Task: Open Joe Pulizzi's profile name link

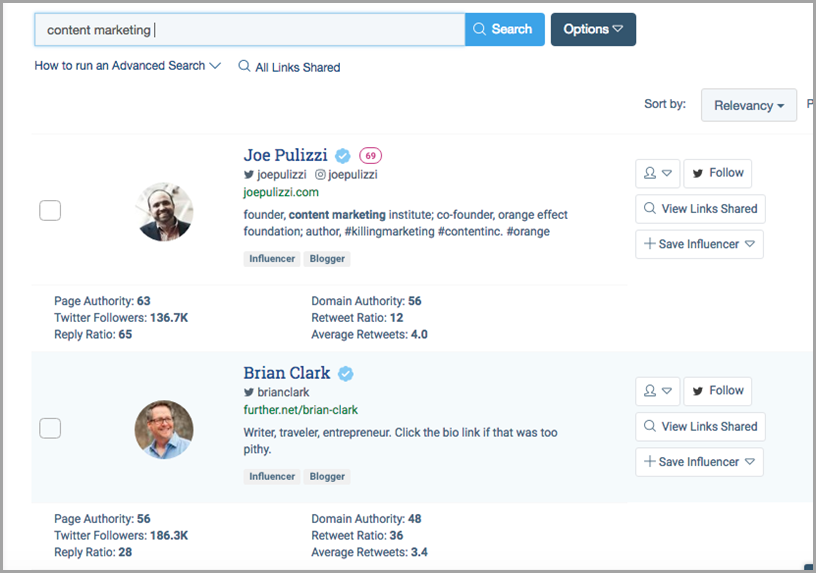Action: click(x=285, y=155)
